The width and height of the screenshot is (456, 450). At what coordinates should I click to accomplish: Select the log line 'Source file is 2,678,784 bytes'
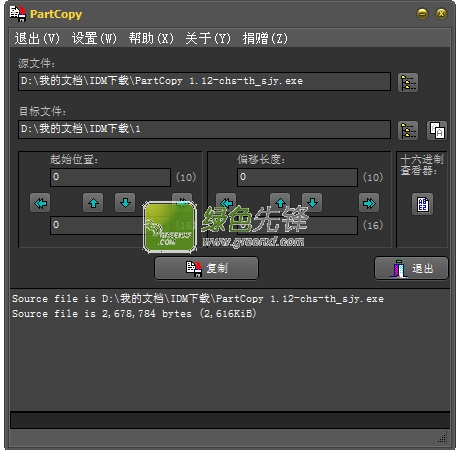click(x=134, y=314)
